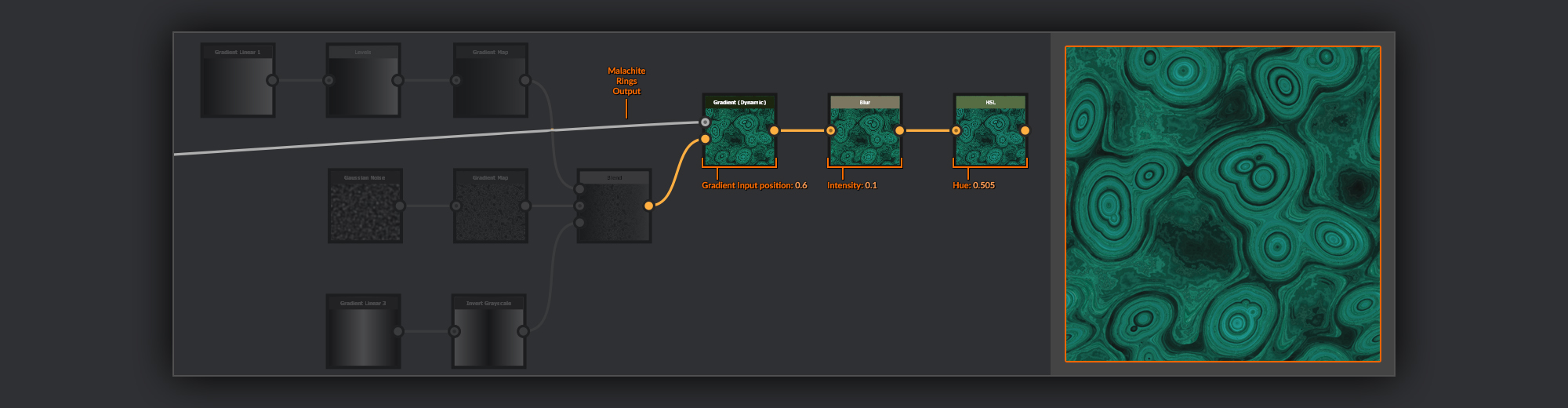1568x408 pixels.
Task: Click Gradient (Dynamic) orange lower input port
Action: (705, 139)
